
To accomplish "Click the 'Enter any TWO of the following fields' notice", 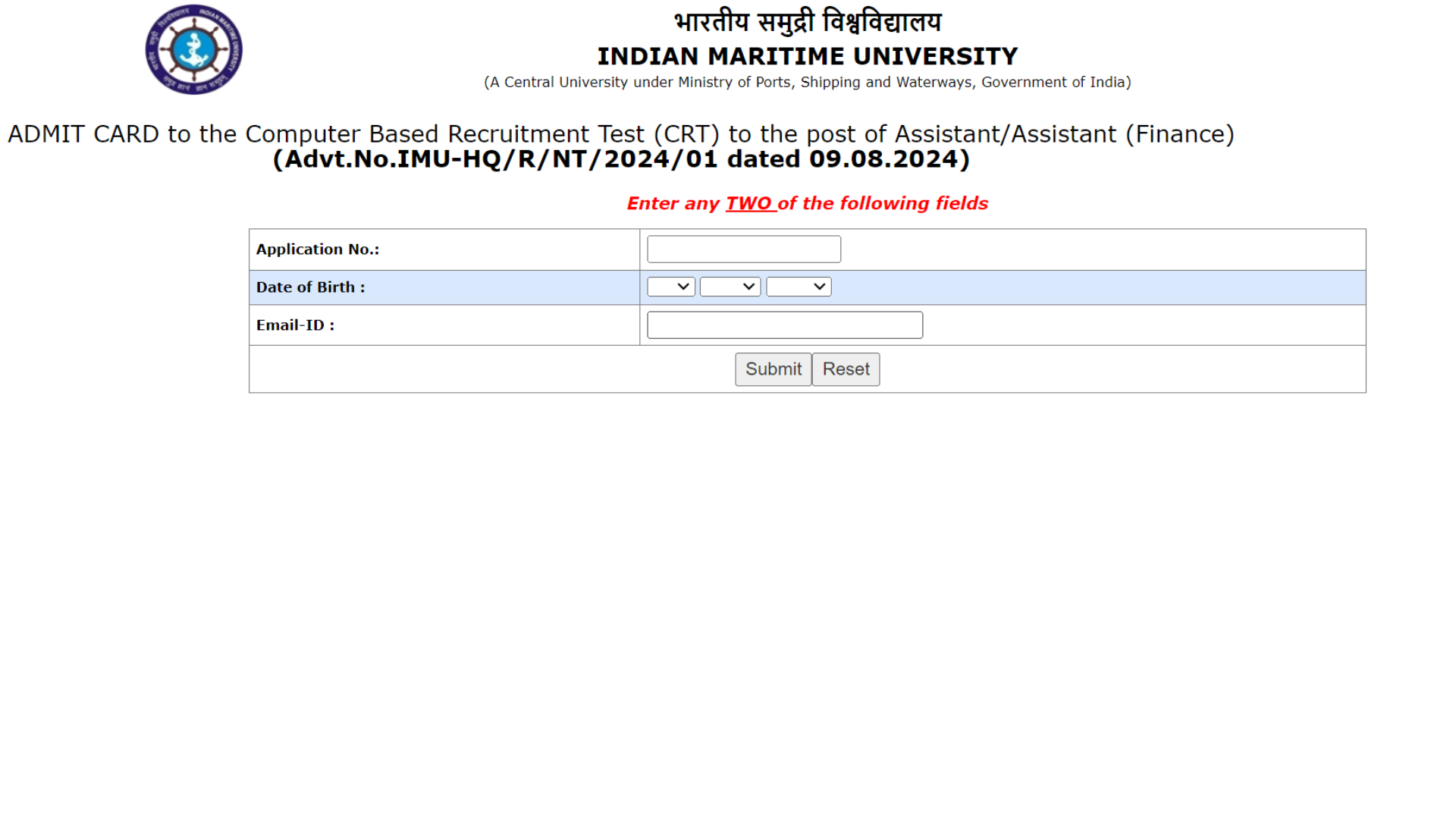I will click(x=808, y=203).
